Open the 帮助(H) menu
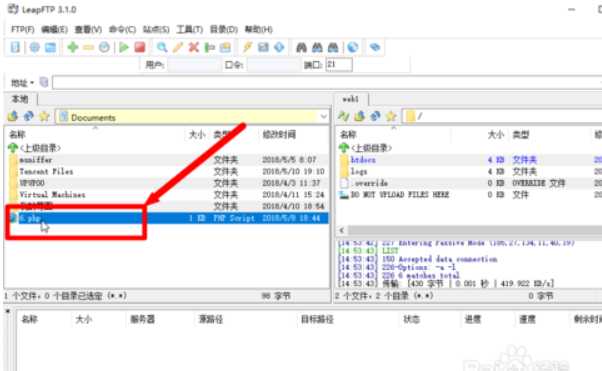602x371 pixels. [258, 29]
